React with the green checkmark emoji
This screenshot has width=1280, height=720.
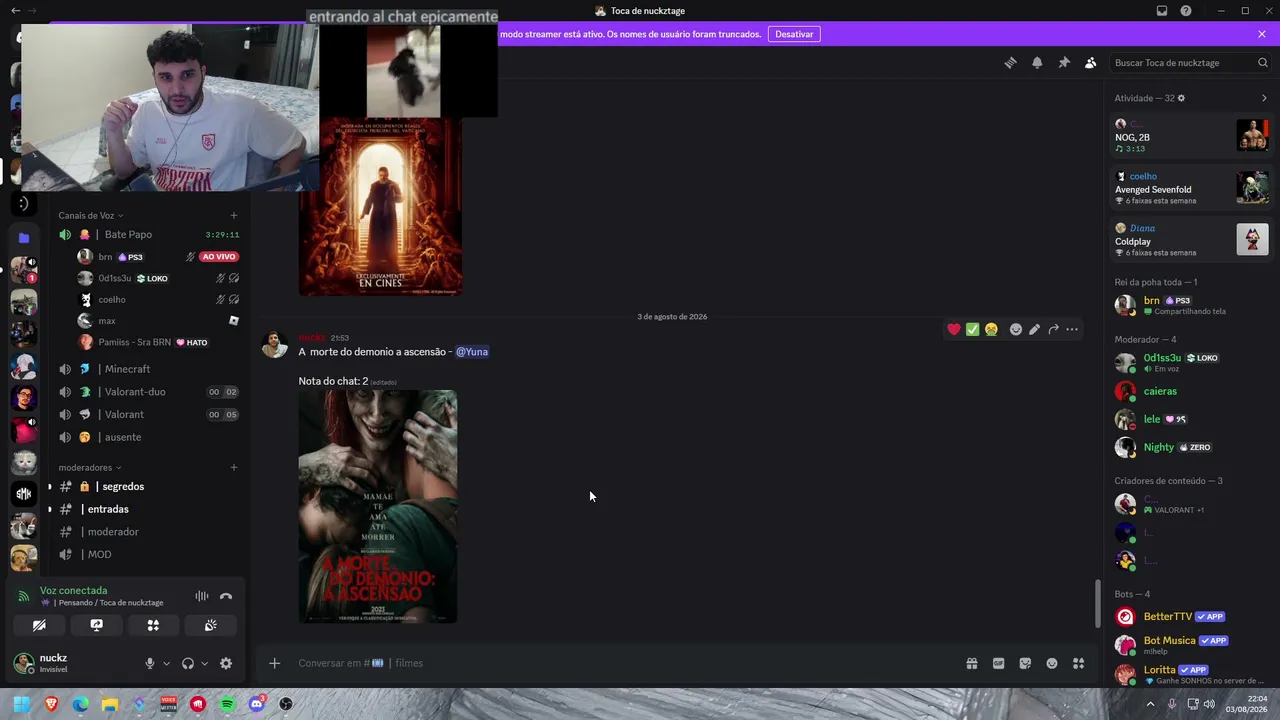(x=972, y=329)
